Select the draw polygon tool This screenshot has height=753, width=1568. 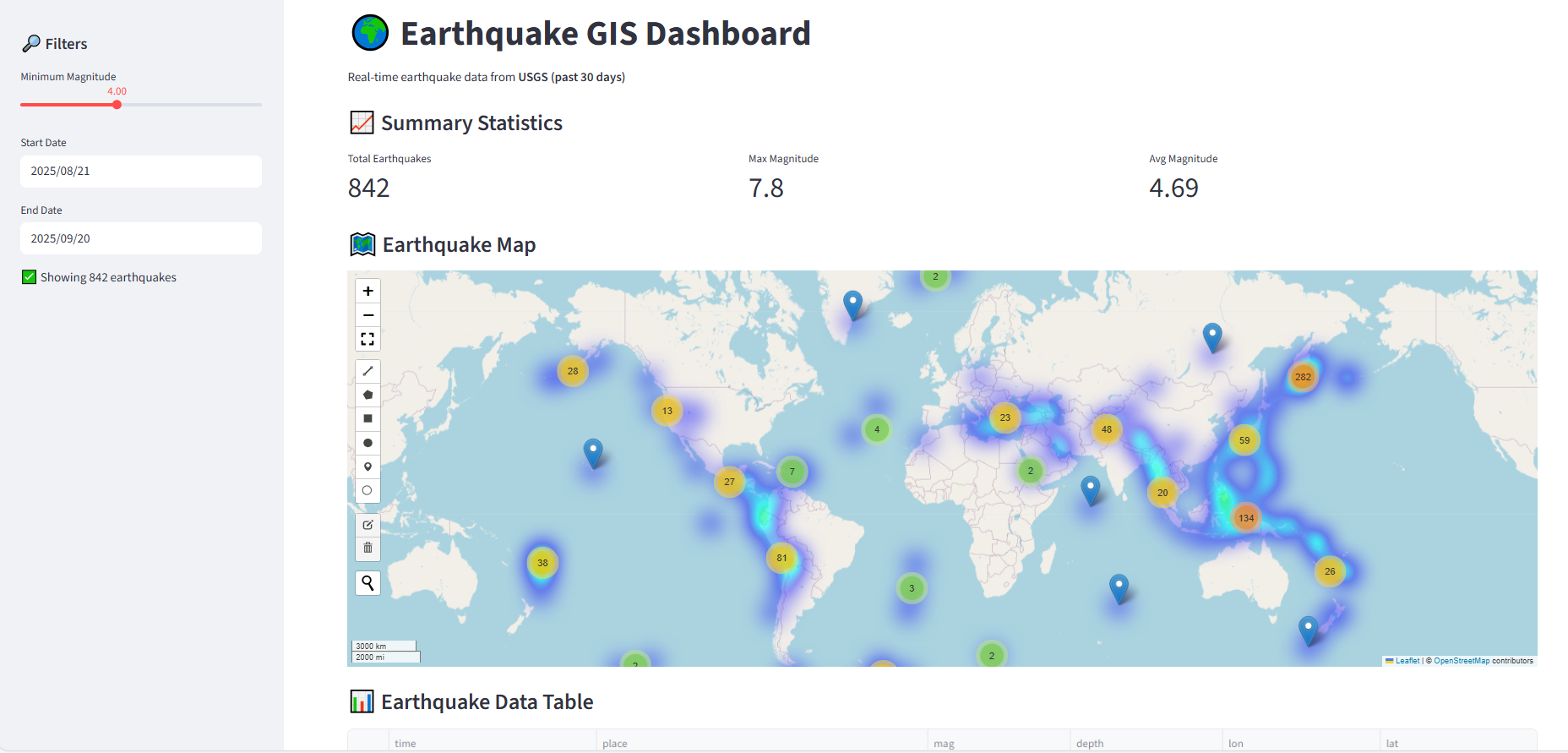[367, 395]
